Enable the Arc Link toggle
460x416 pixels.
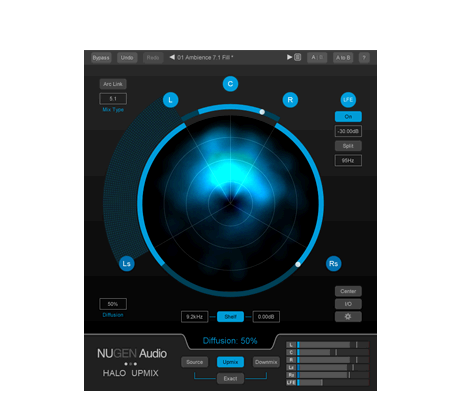[113, 84]
